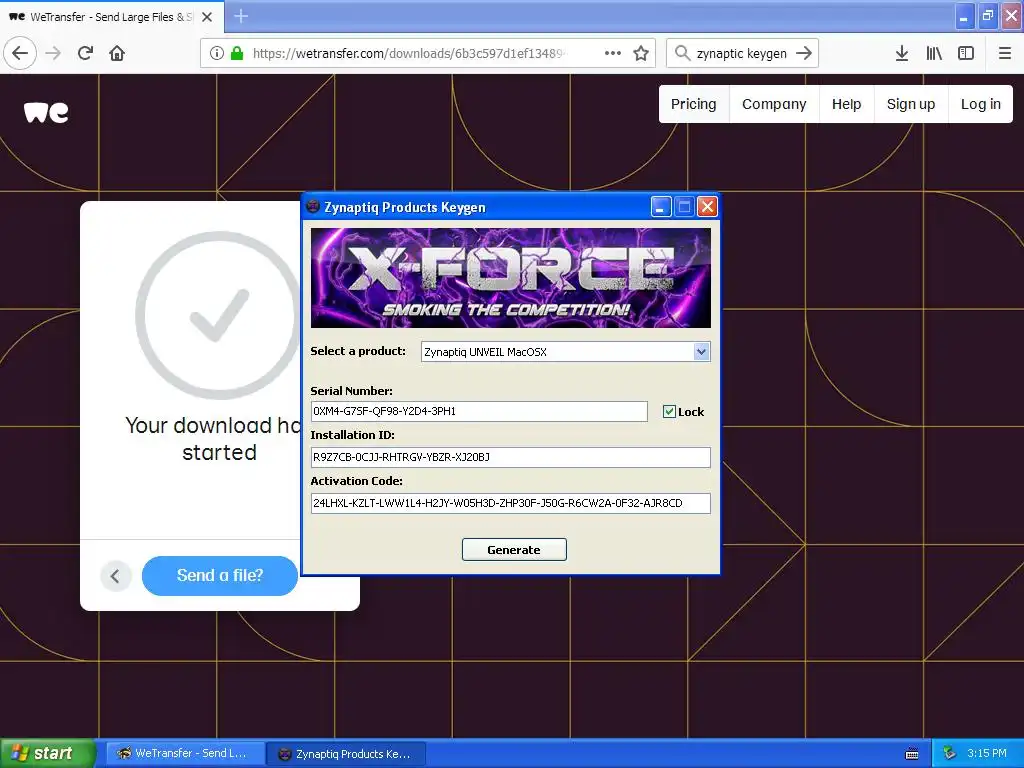Go back with WeTransfer panel chevron
Screen dimensions: 1024x768
116,576
